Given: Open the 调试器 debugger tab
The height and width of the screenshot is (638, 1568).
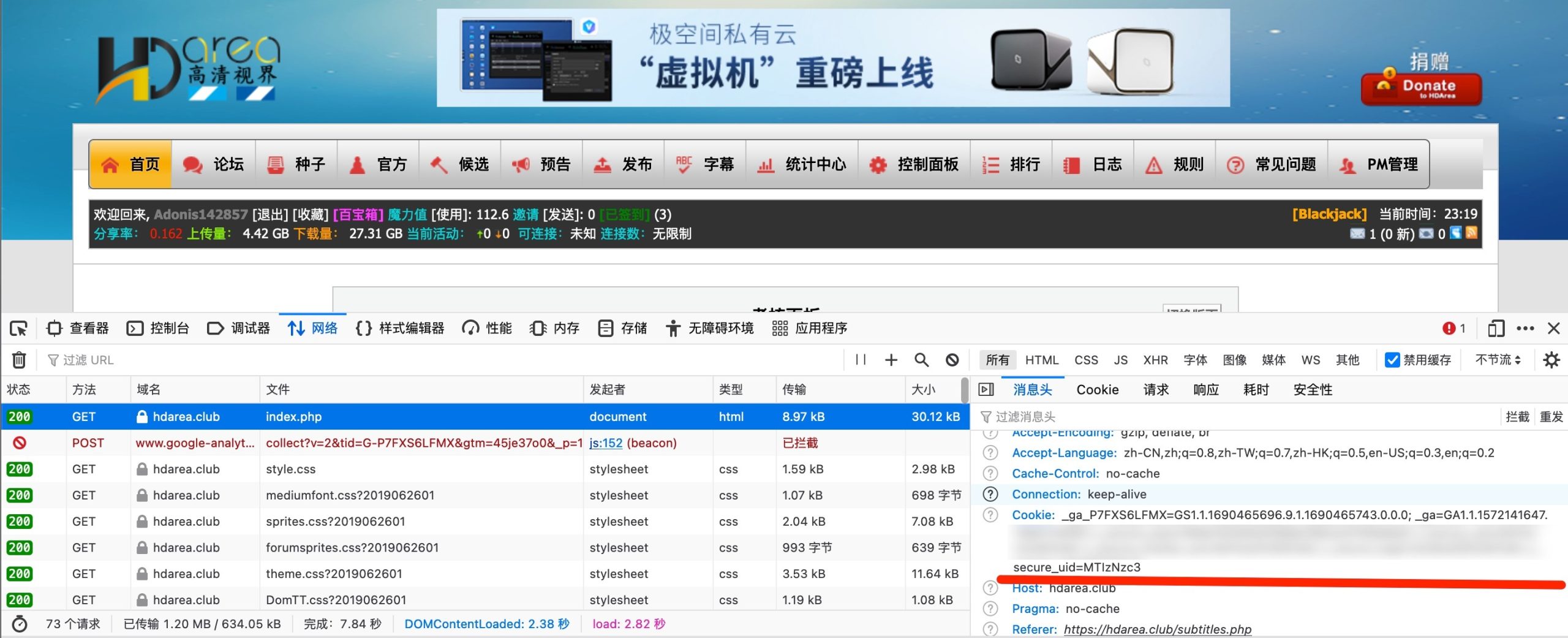Looking at the screenshot, I should pyautogui.click(x=239, y=328).
